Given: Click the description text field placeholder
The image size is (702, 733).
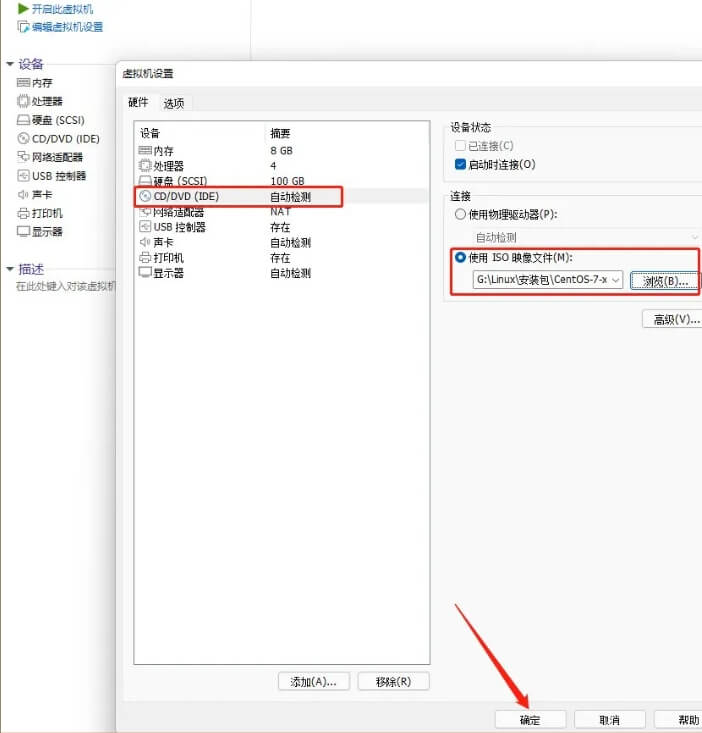Looking at the screenshot, I should (65, 286).
